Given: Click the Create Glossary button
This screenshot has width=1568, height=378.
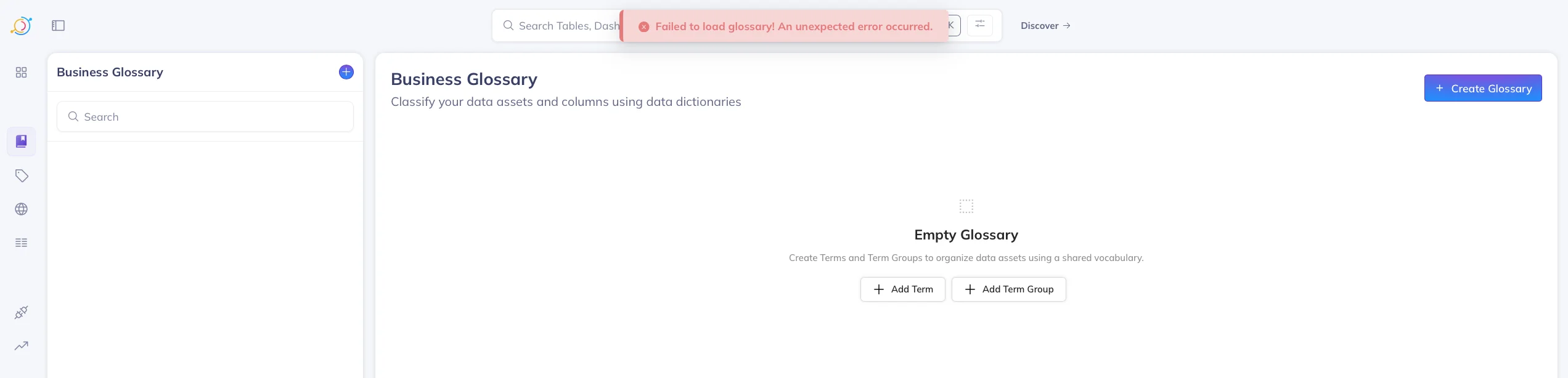Looking at the screenshot, I should (1483, 88).
